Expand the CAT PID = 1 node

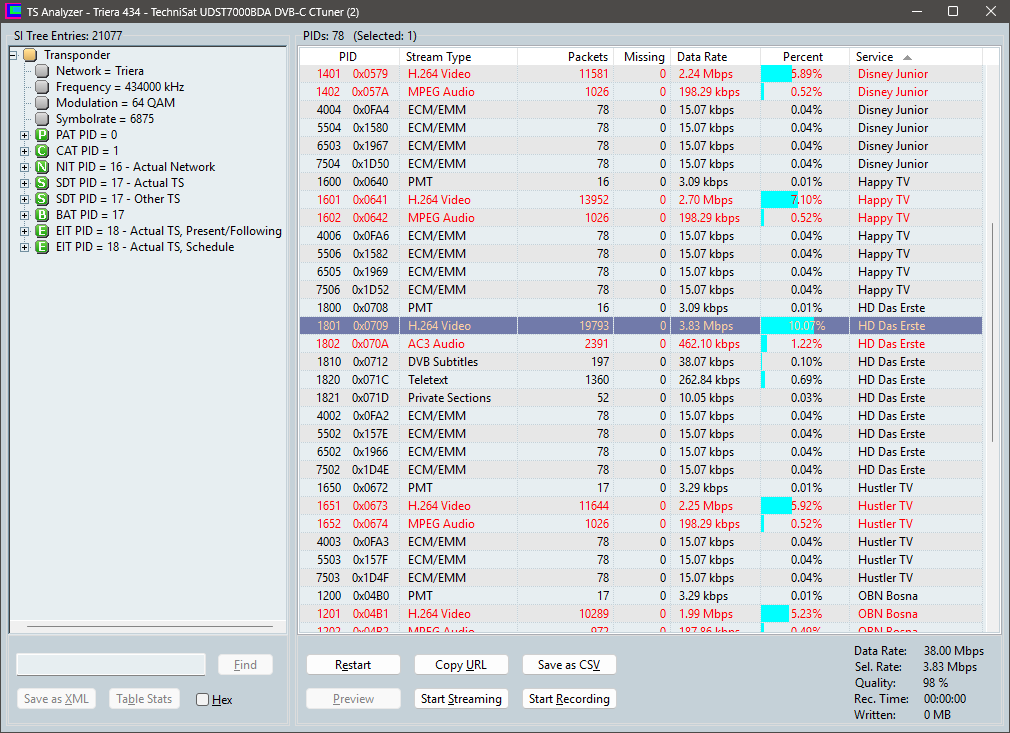coord(24,151)
